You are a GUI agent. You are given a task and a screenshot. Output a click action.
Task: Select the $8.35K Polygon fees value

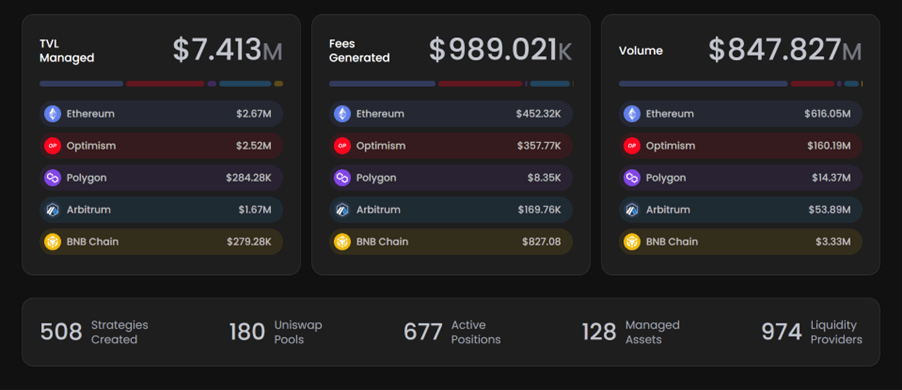tap(544, 178)
